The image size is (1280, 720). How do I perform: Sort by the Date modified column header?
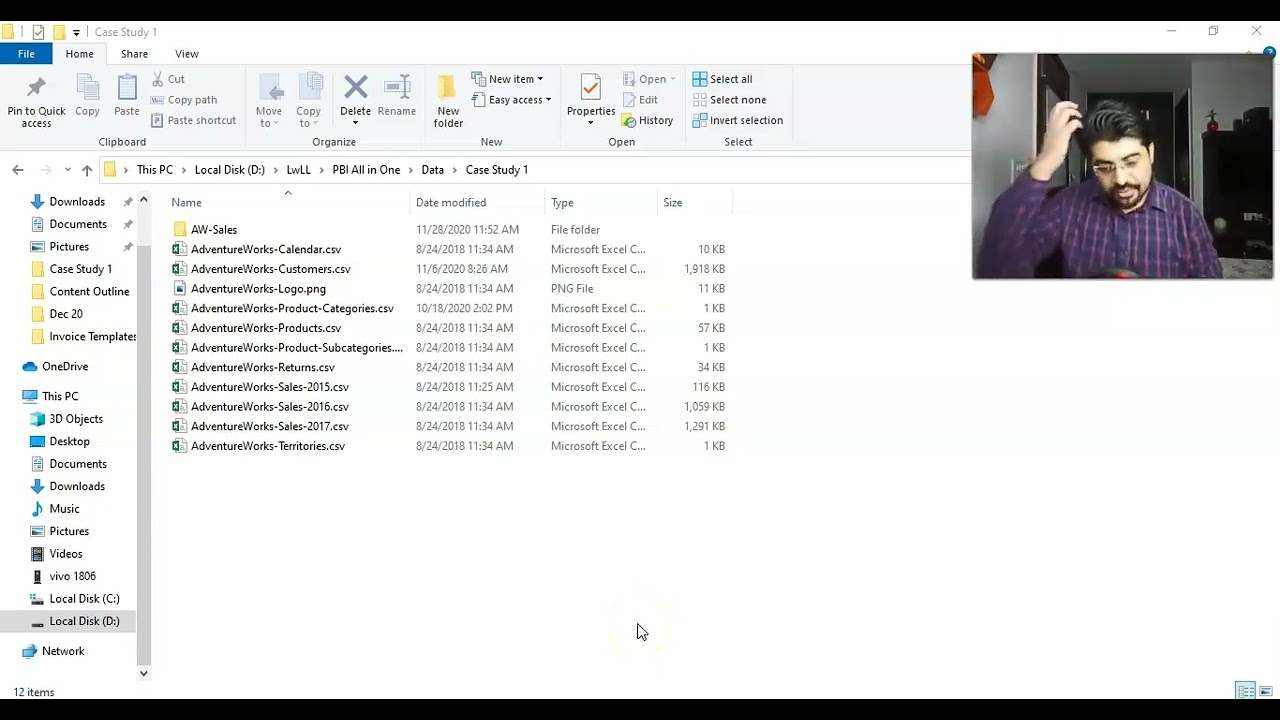[x=478, y=203]
